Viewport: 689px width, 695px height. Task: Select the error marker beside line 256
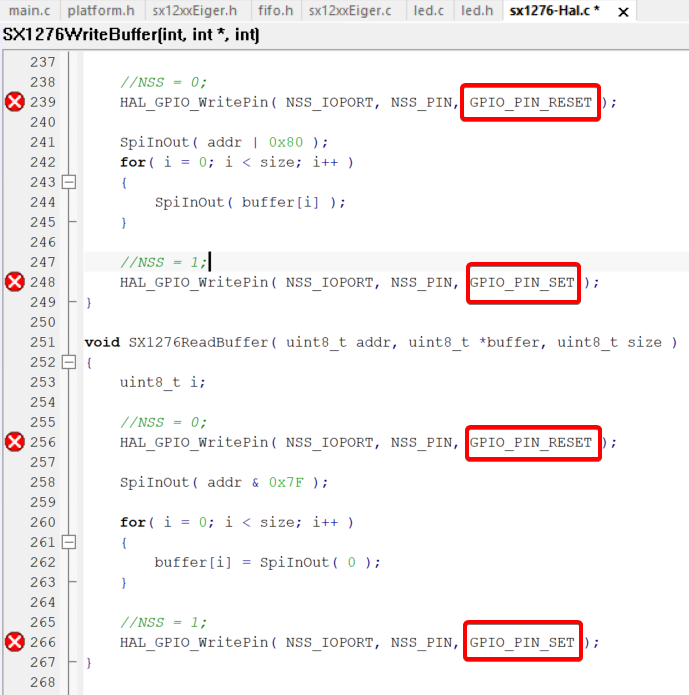click(14, 442)
